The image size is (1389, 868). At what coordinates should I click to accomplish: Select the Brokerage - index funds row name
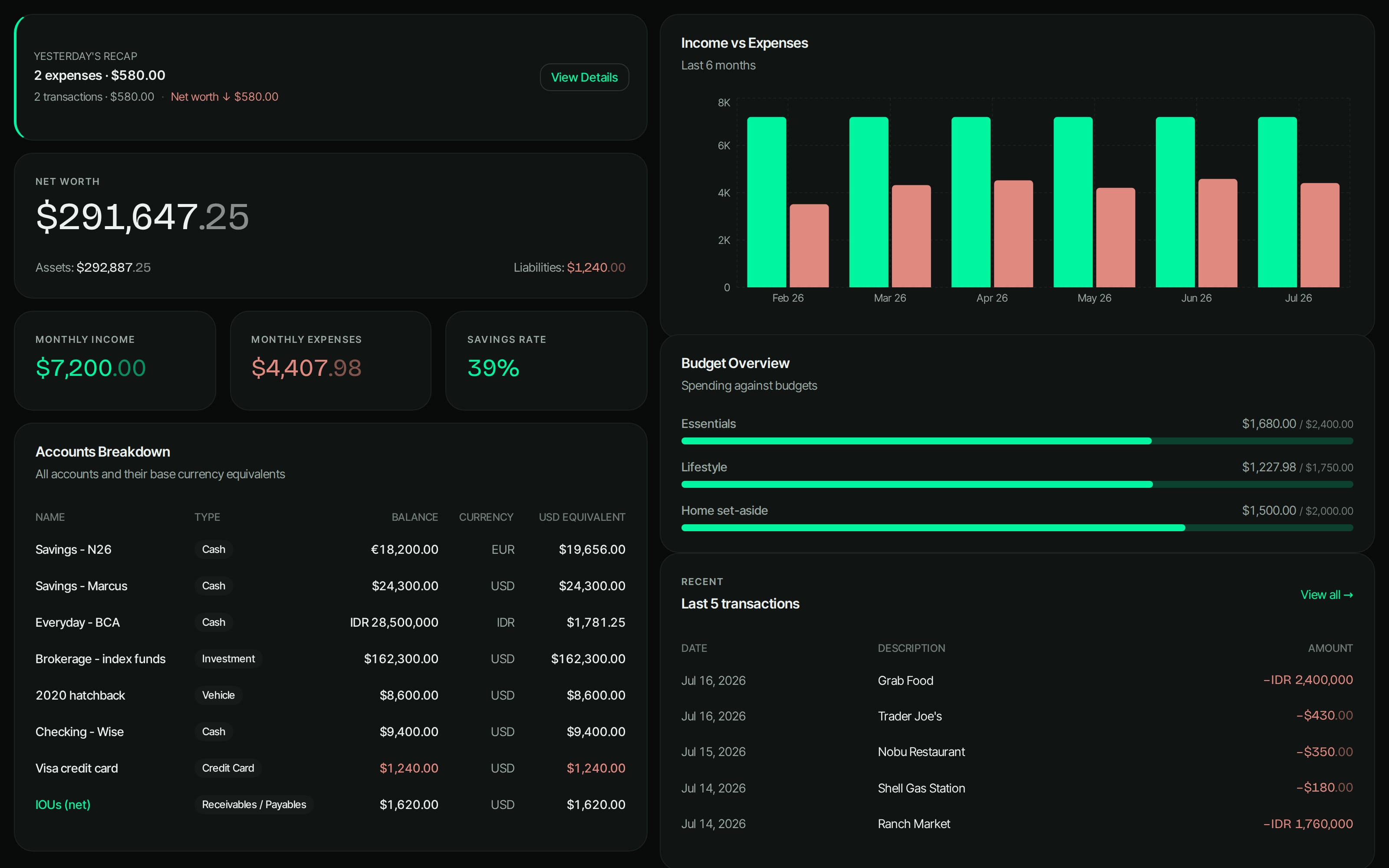(x=100, y=658)
